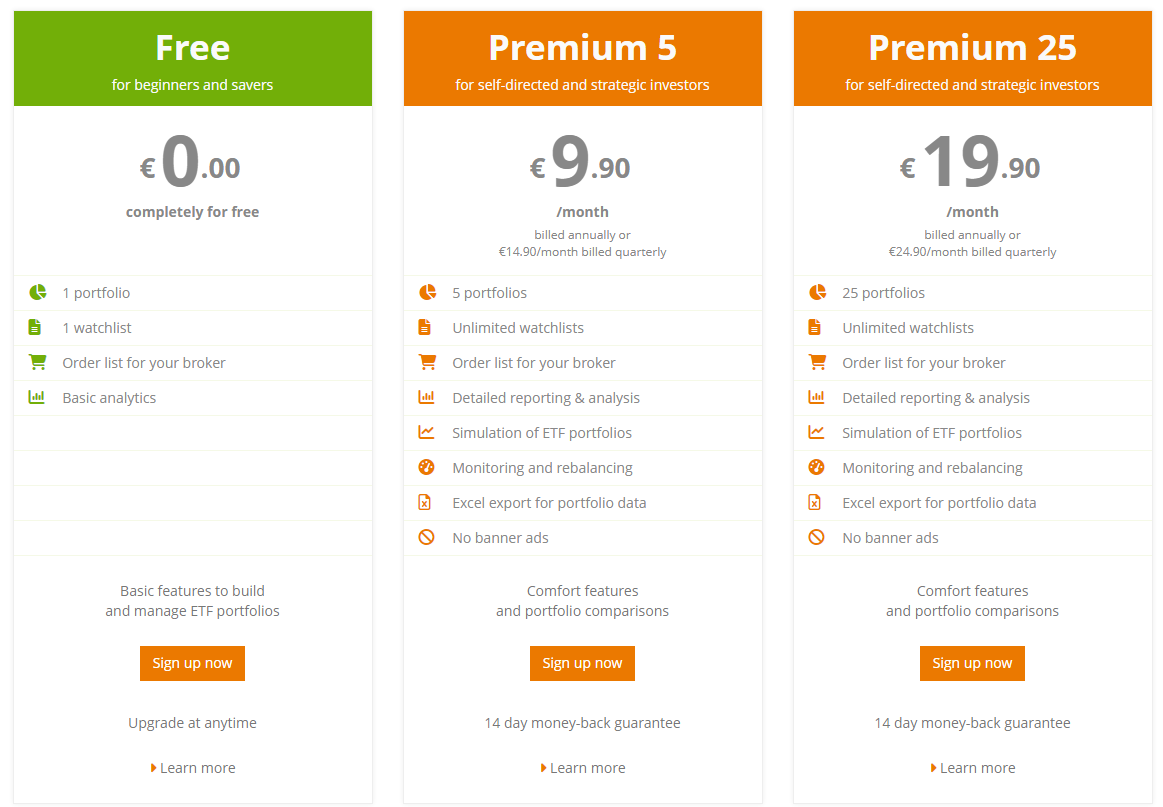
Task: Click the green document icon beside 1 watchlist
Action: coord(35,327)
